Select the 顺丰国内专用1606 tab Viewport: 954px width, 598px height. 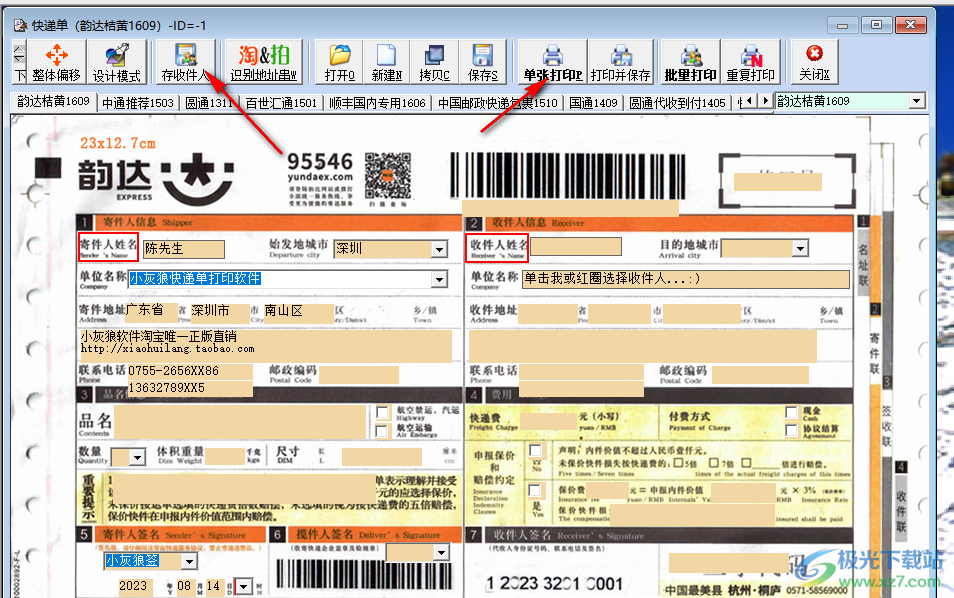pyautogui.click(x=377, y=103)
